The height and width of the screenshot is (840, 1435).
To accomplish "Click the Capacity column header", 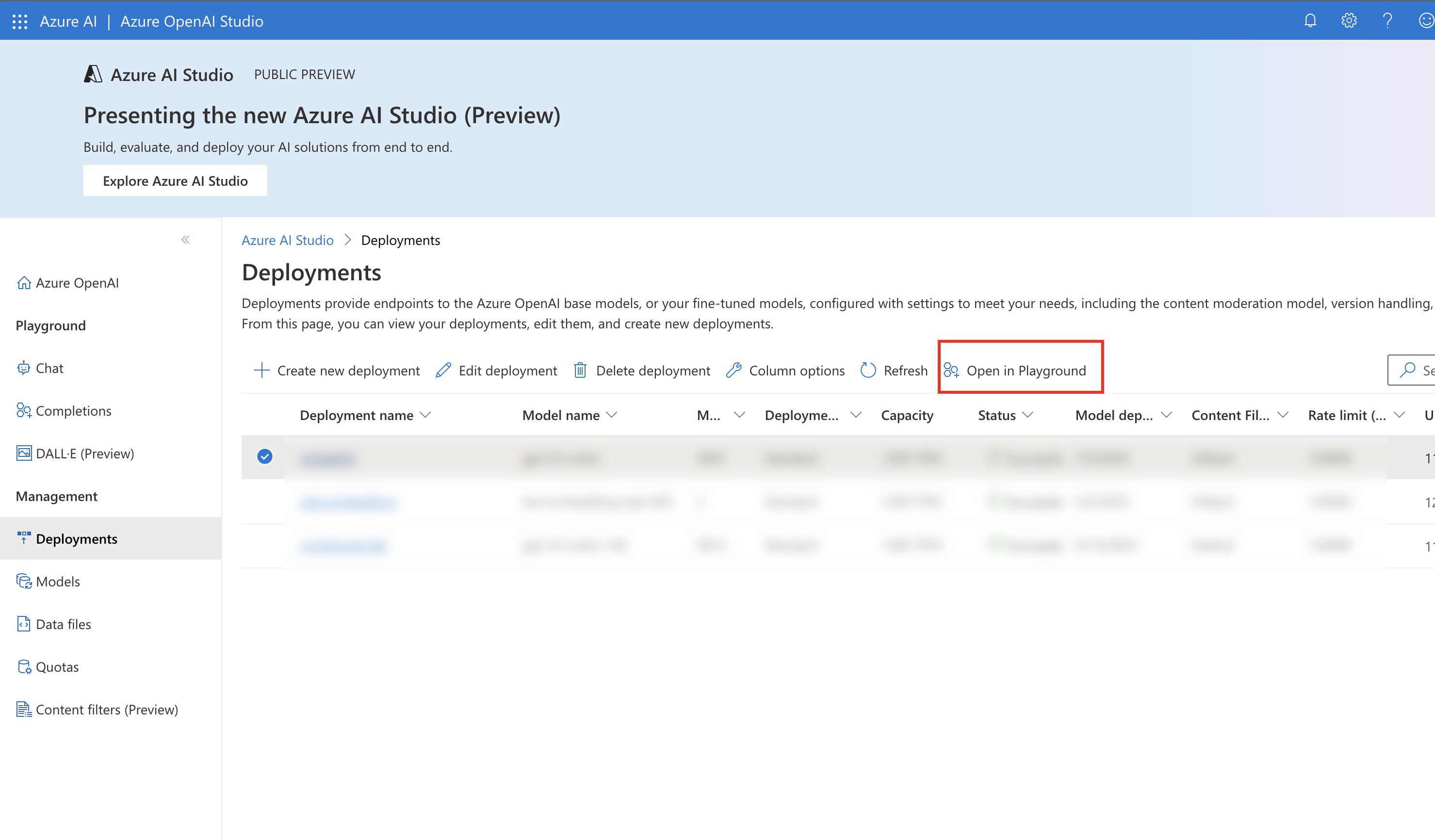I will (907, 416).
